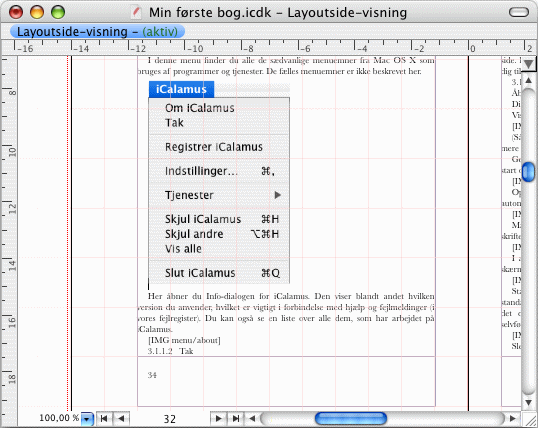Click the paragraph starting 'Her åbner du Info-dialogen'
This screenshot has width=538, height=428.
286,313
